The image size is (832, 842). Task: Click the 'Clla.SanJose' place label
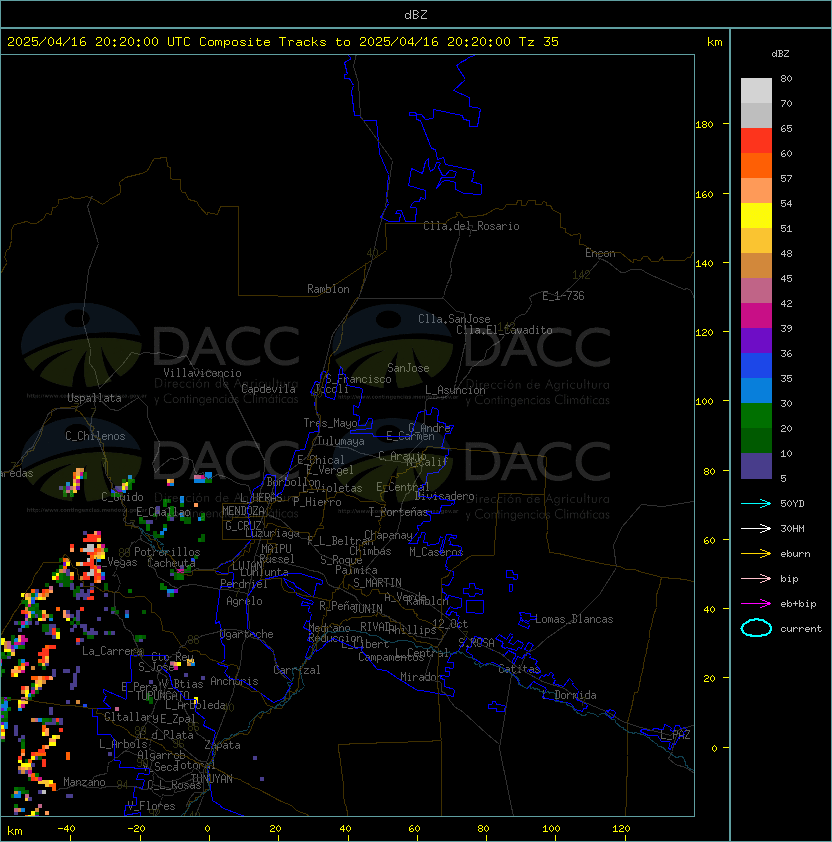pos(454,319)
